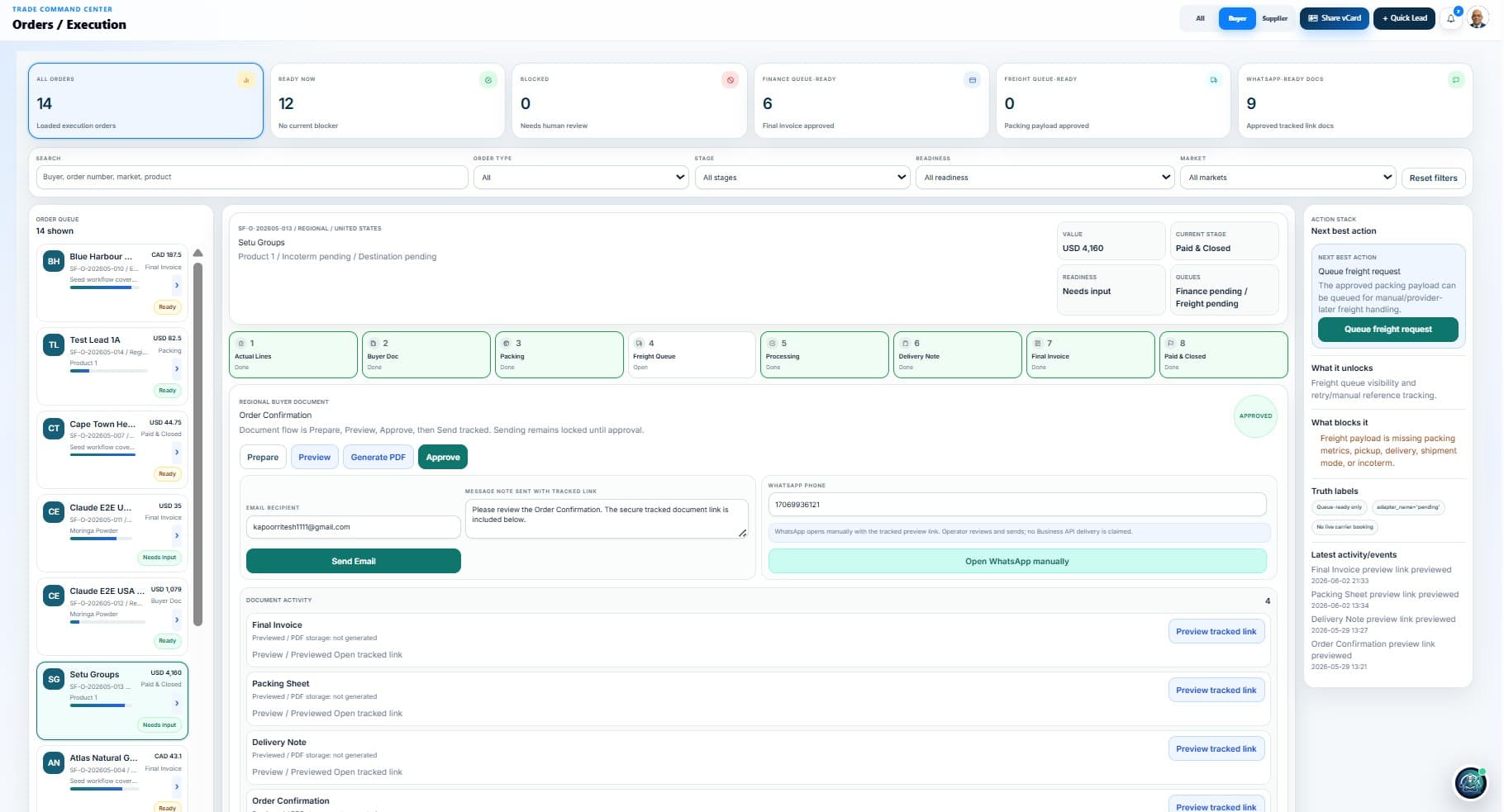The height and width of the screenshot is (812, 1504).
Task: Open Test Lead 1A order via arrow icon
Action: click(x=176, y=368)
